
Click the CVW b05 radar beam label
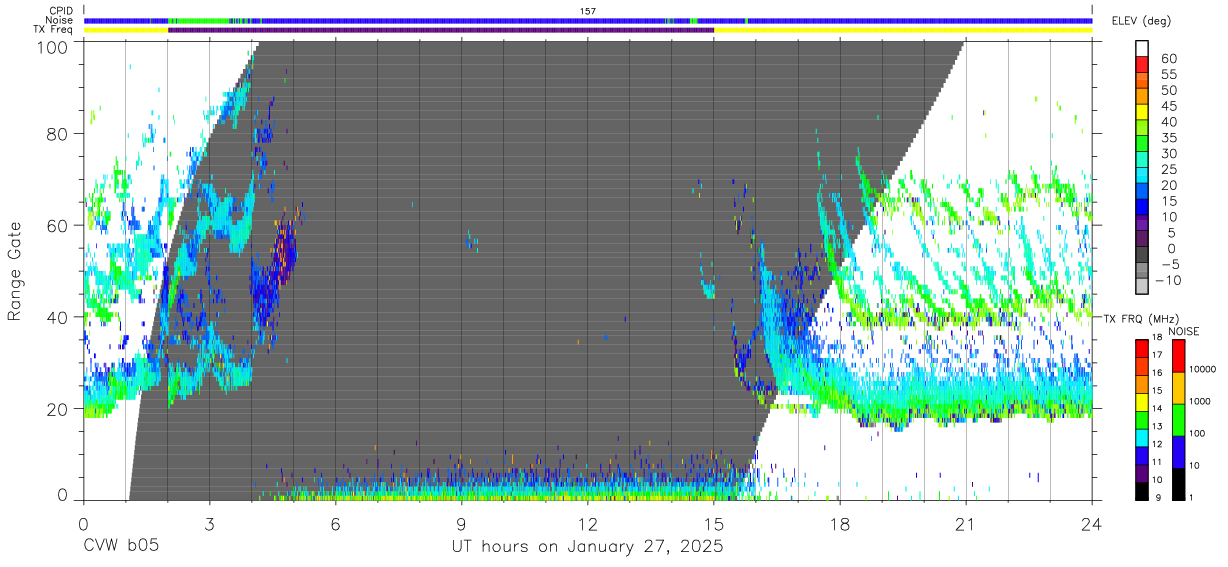[x=120, y=547]
